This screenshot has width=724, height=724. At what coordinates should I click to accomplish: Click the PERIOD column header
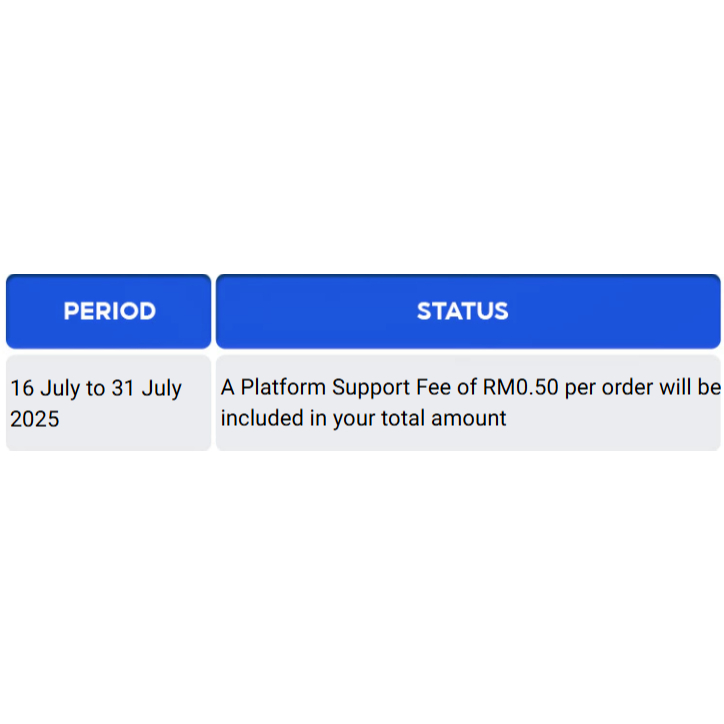click(x=109, y=311)
